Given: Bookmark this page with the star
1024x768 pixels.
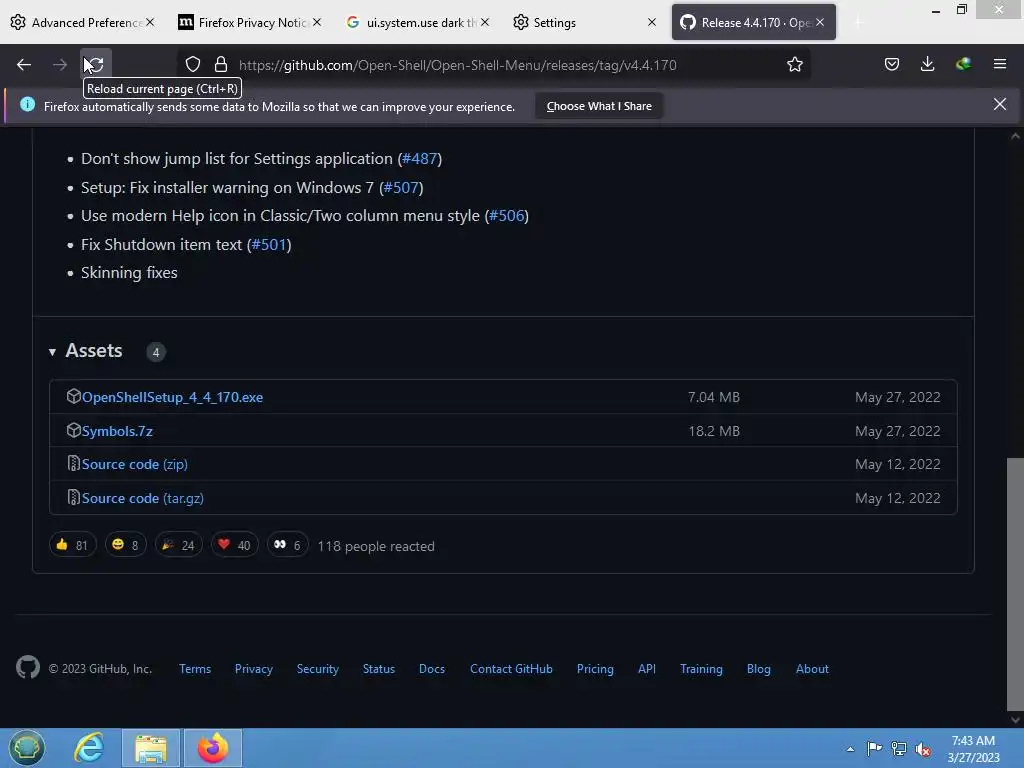Looking at the screenshot, I should [795, 64].
